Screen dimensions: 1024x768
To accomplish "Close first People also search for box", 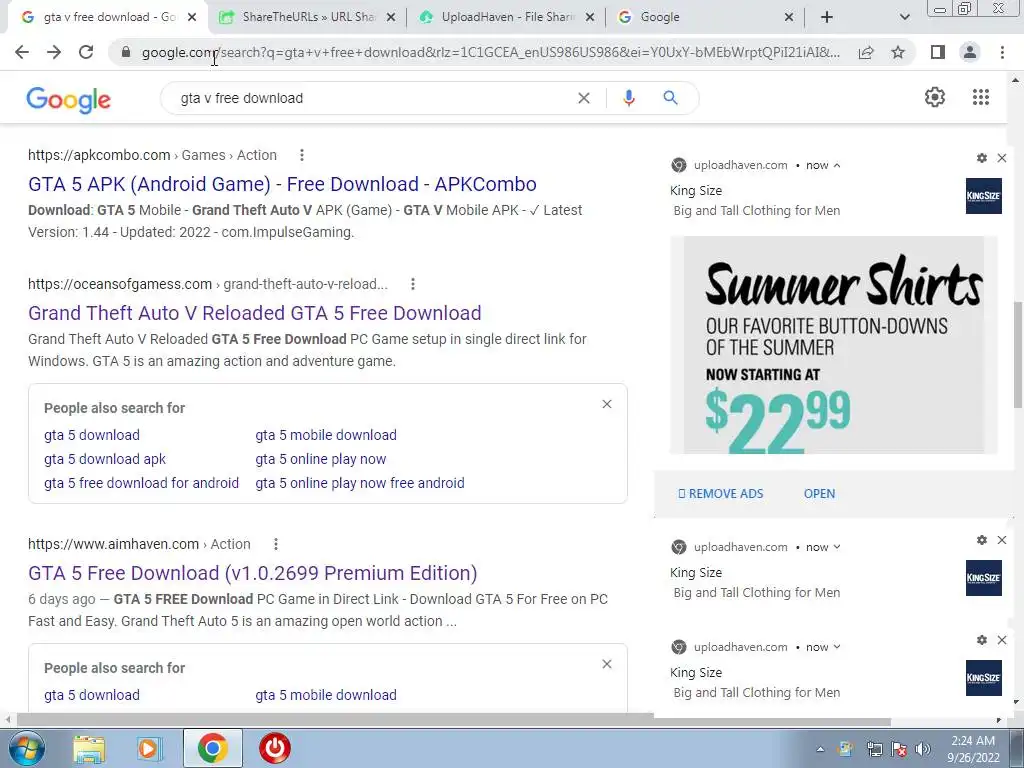I will pos(607,404).
